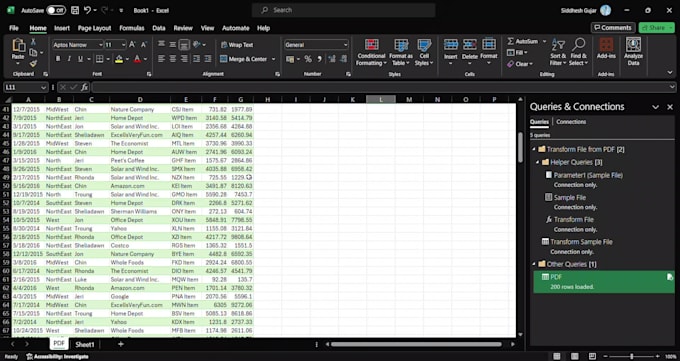Click the Format Painter brush icon
Screen dimensions: 680x361
tap(33, 63)
